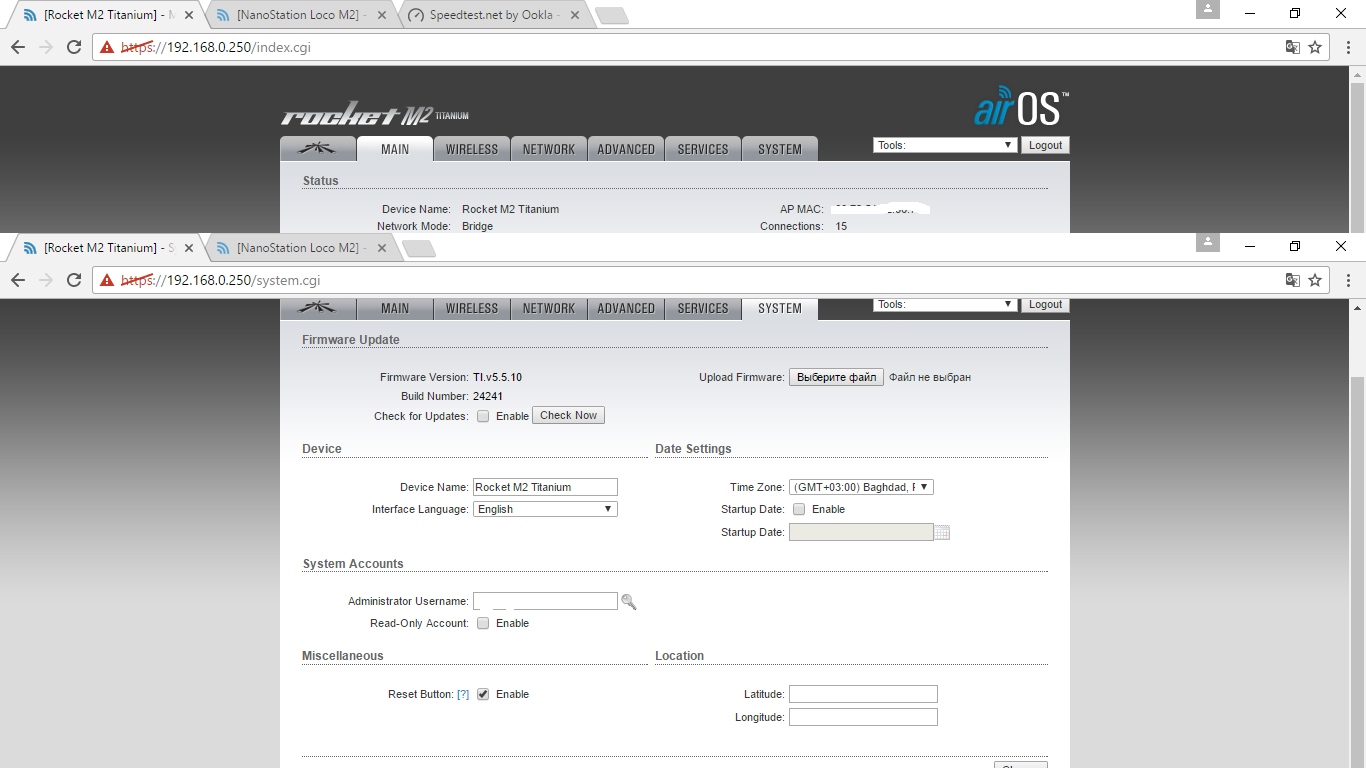This screenshot has height=768, width=1366.
Task: Open Tools dropdown in the system.cgi window
Action: pos(945,304)
